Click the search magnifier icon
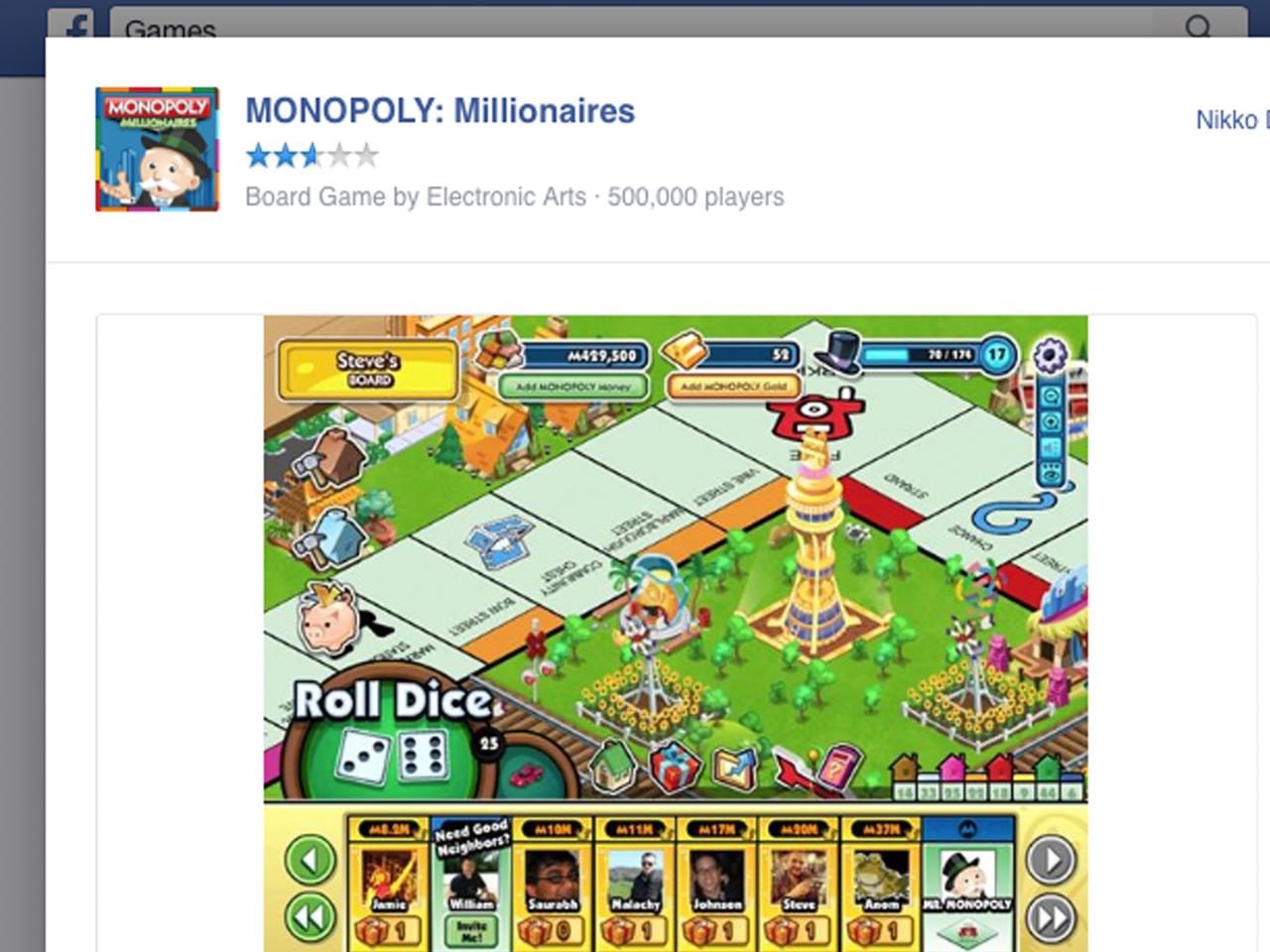Viewport: 1270px width, 952px height. coord(1199,26)
